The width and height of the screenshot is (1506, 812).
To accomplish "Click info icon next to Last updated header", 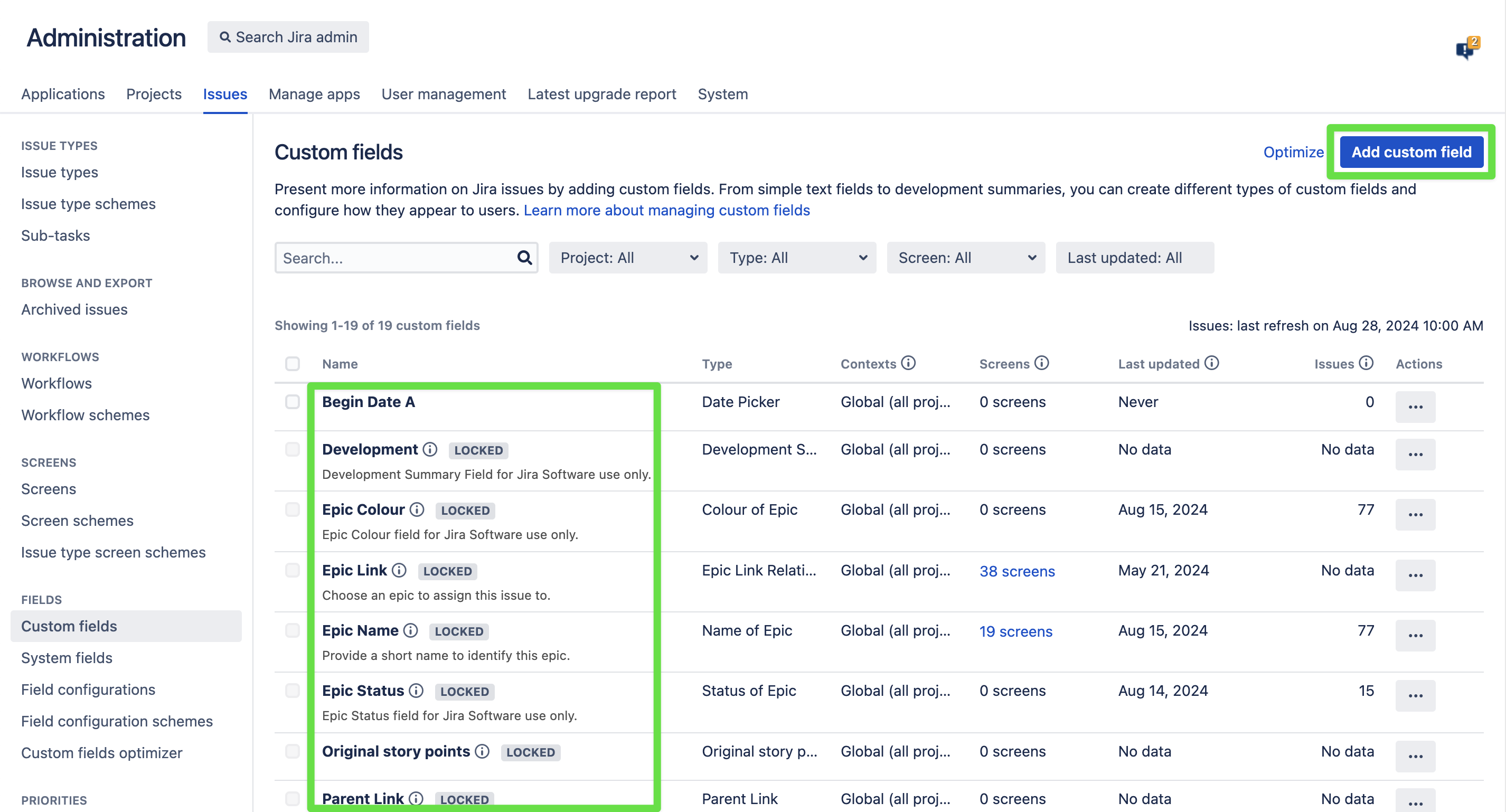I will coord(1211,363).
